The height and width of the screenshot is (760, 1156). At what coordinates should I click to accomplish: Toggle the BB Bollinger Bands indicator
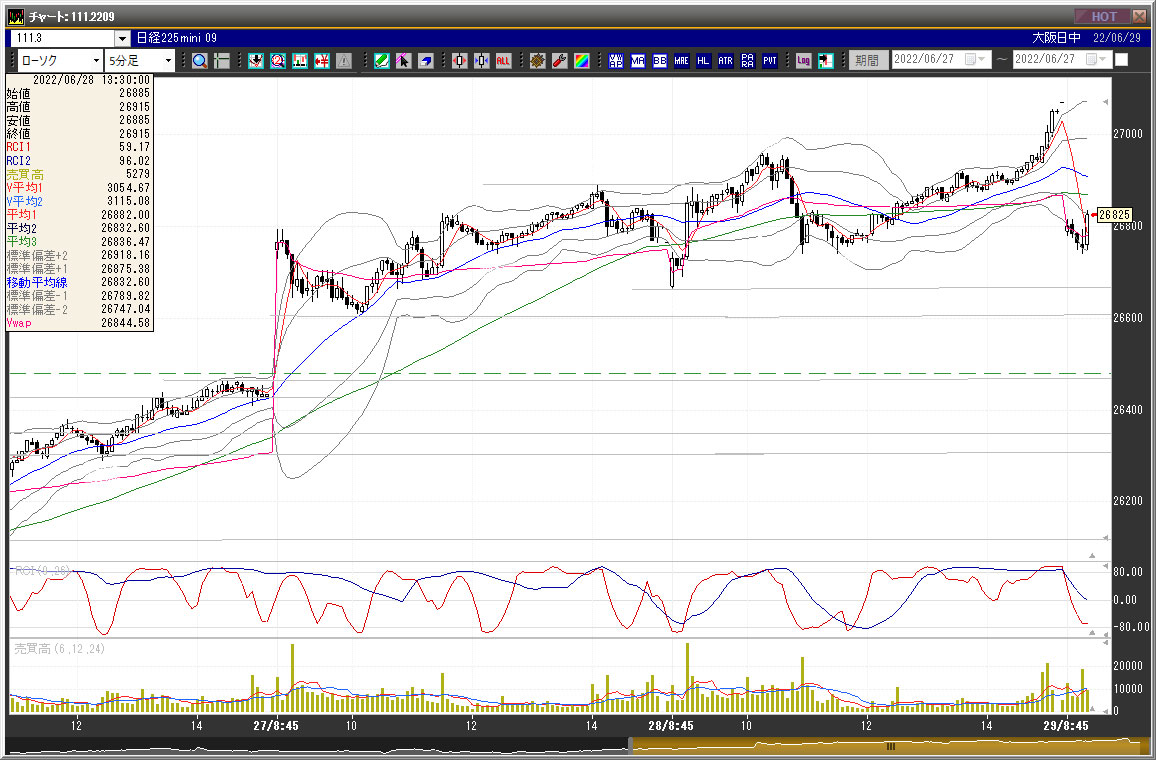coord(659,60)
